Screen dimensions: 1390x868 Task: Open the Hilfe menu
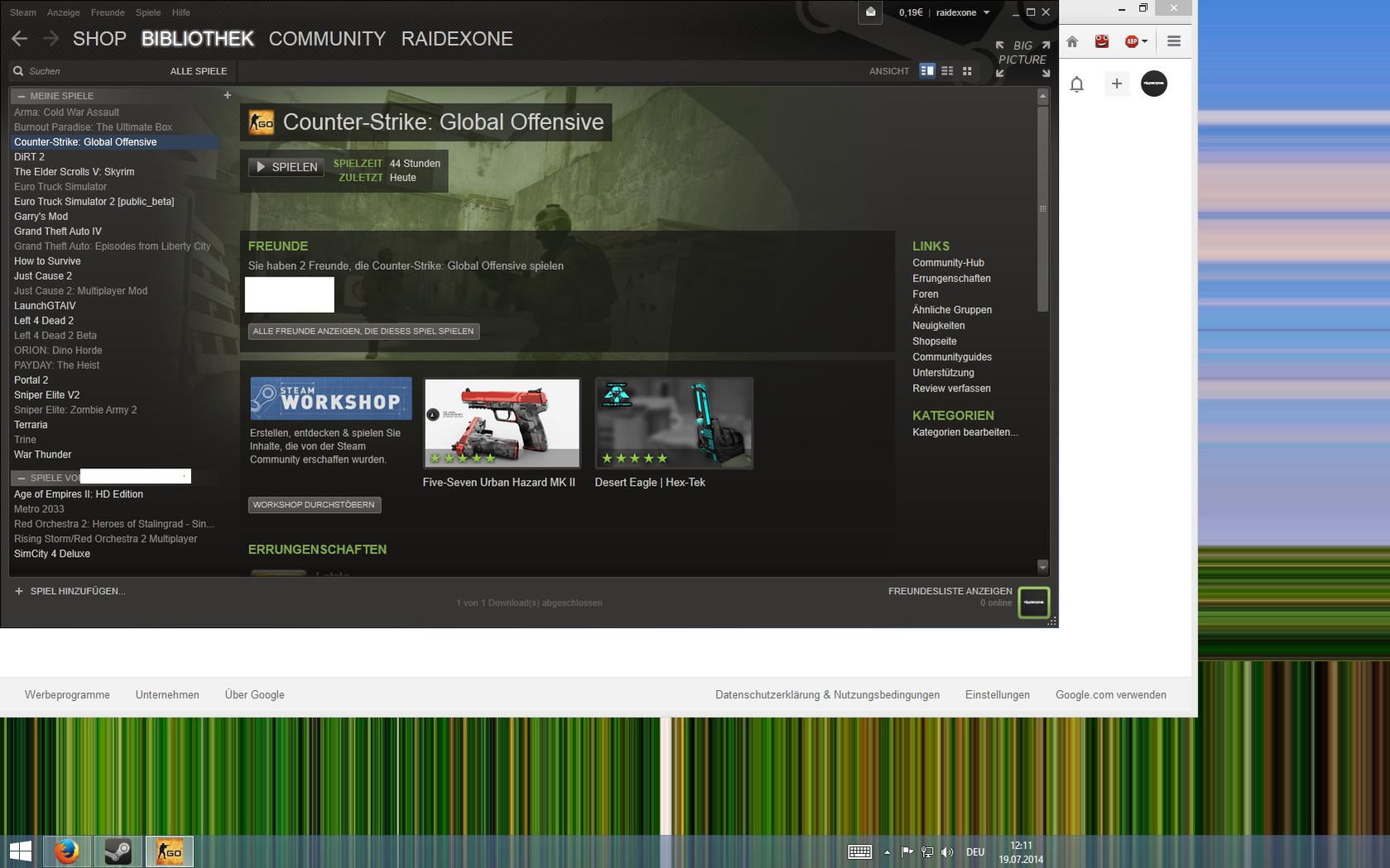coord(181,12)
